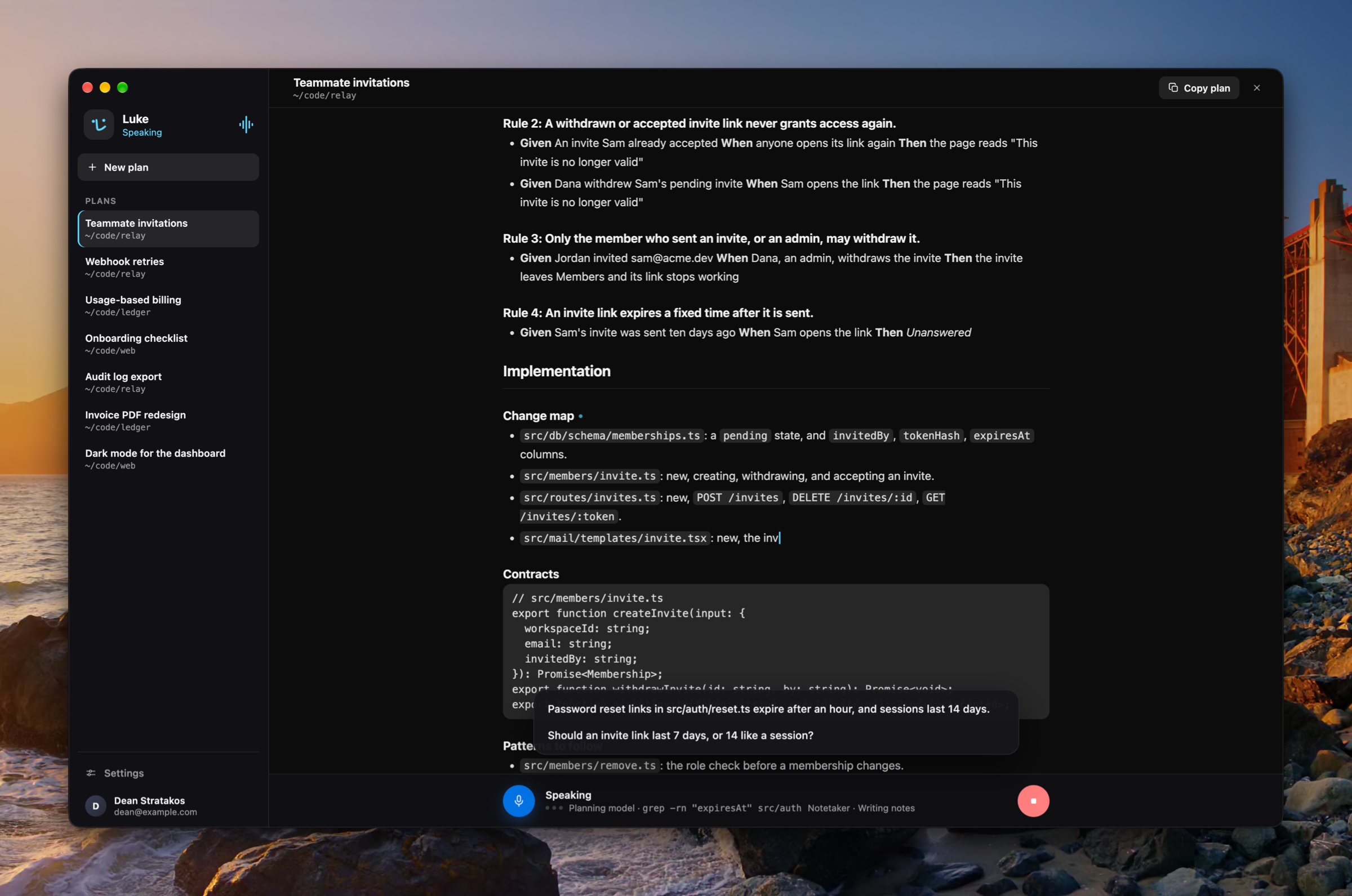Viewport: 1352px width, 896px height.
Task: Click the copy icon in Copy plan
Action: (x=1173, y=87)
